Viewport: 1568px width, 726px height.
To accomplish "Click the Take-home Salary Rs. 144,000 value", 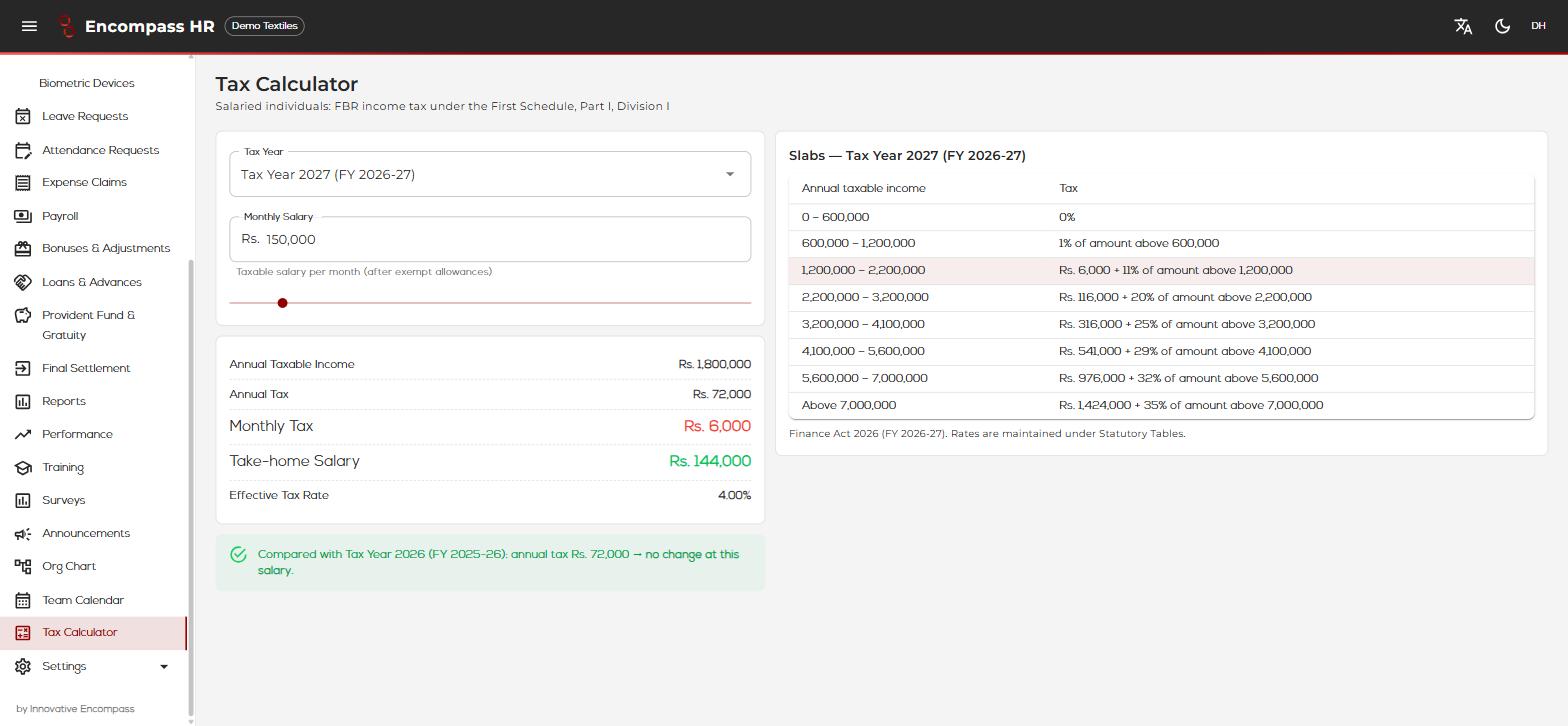I will pyautogui.click(x=710, y=462).
